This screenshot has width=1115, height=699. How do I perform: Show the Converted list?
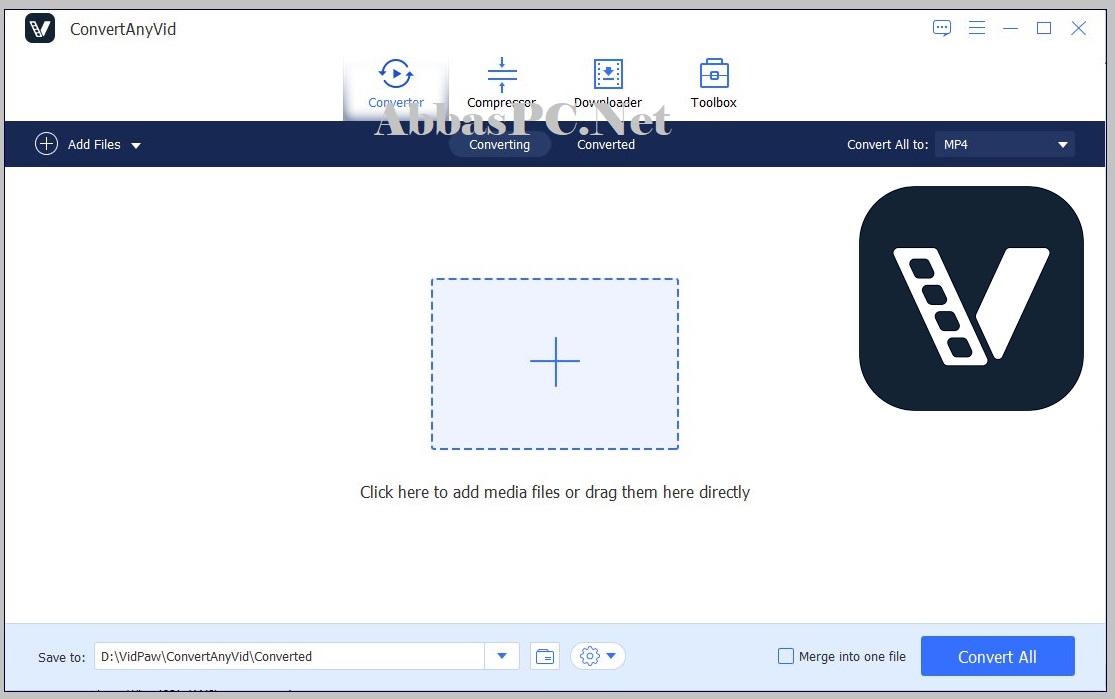606,144
